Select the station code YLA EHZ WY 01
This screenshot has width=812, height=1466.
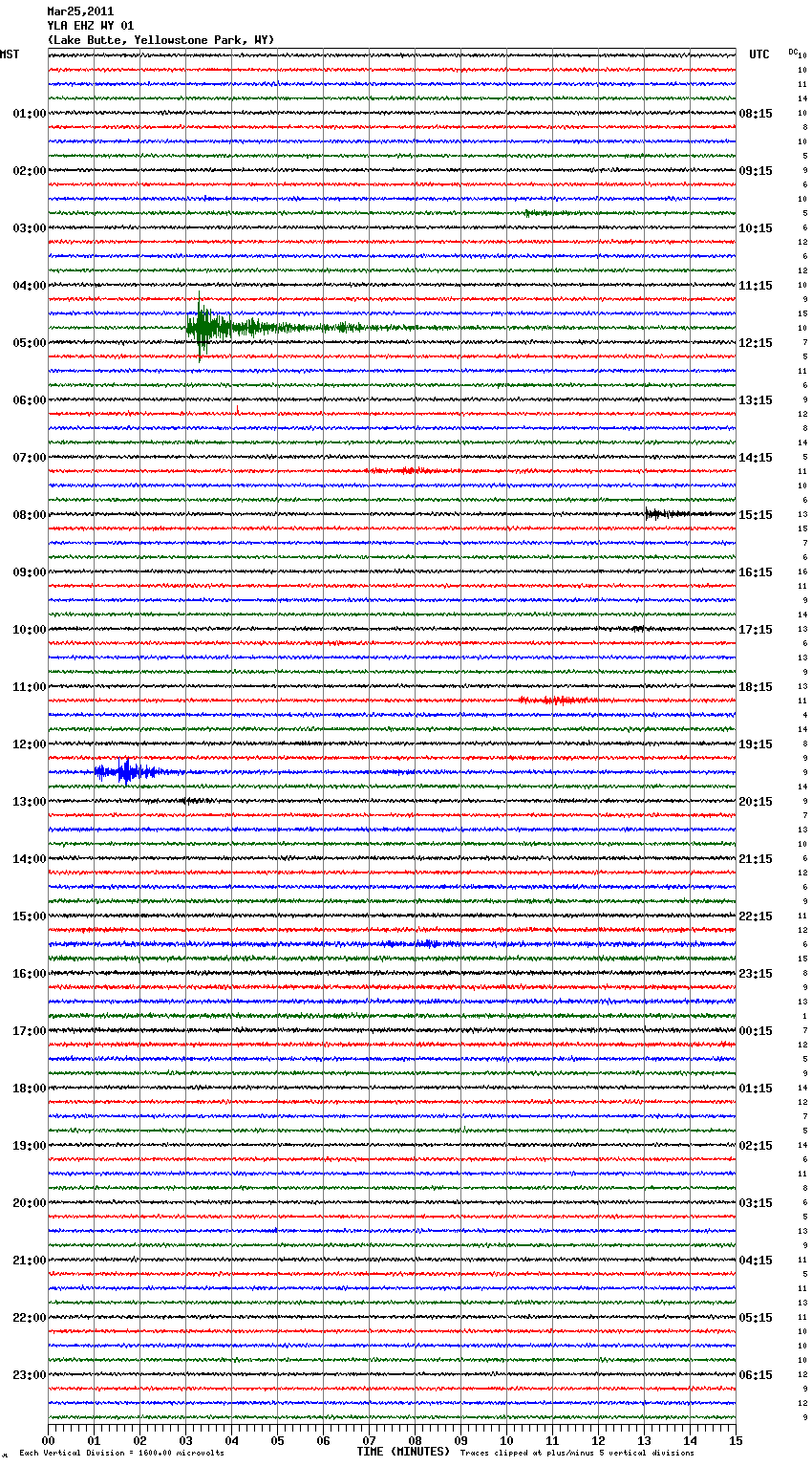point(91,26)
